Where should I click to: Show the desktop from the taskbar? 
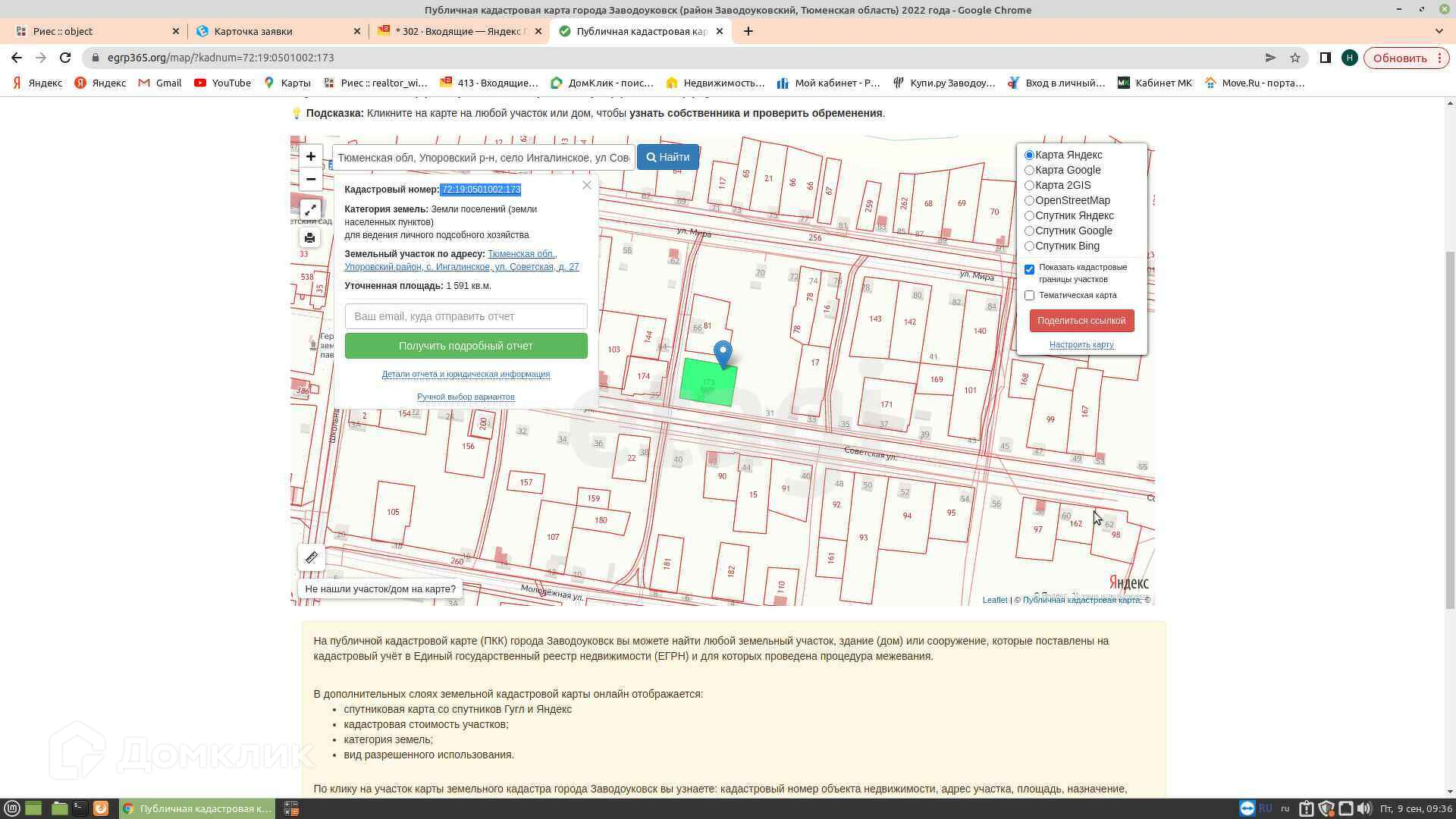33,808
